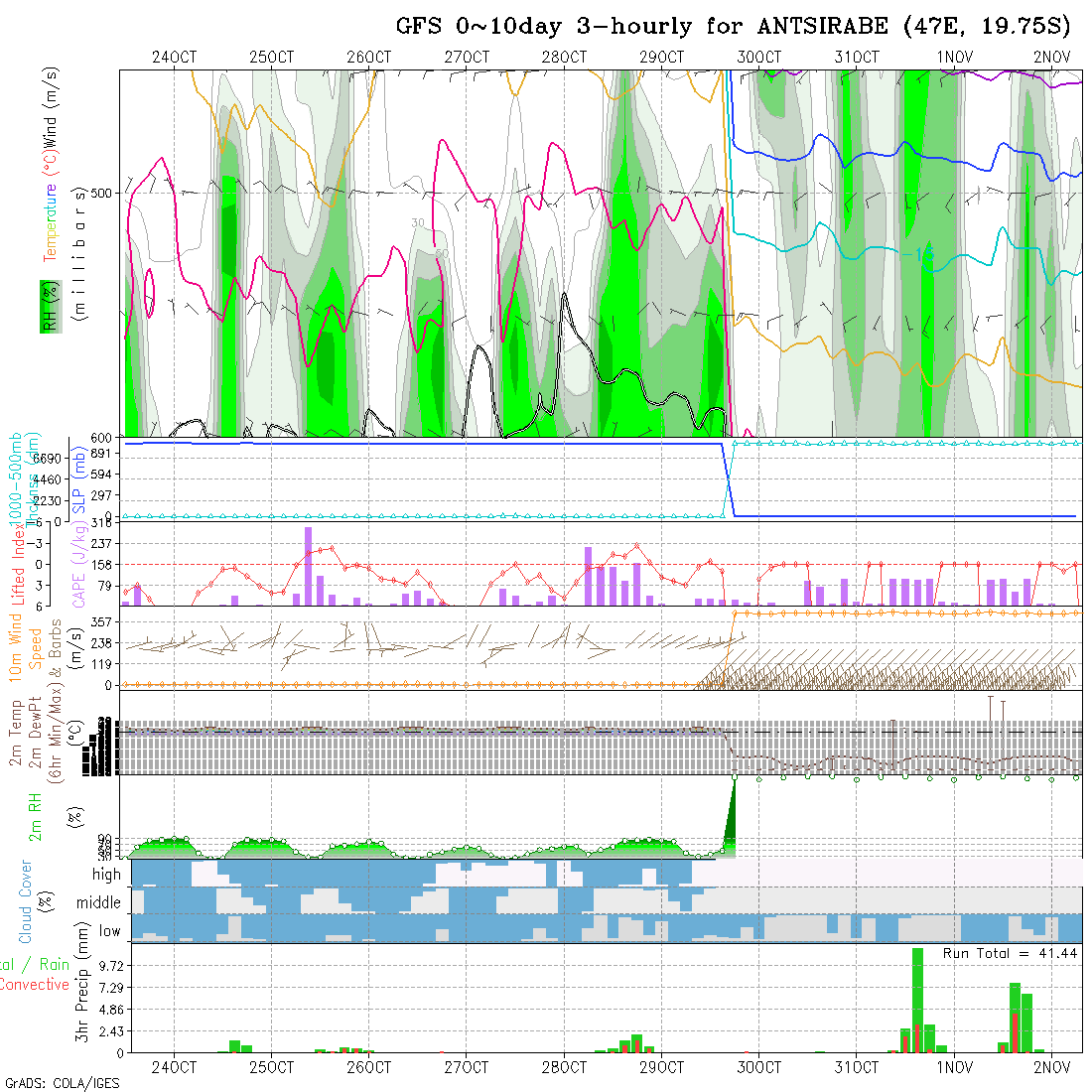
Task: Click the blue Cloud Cover axis title
Action: point(26,901)
